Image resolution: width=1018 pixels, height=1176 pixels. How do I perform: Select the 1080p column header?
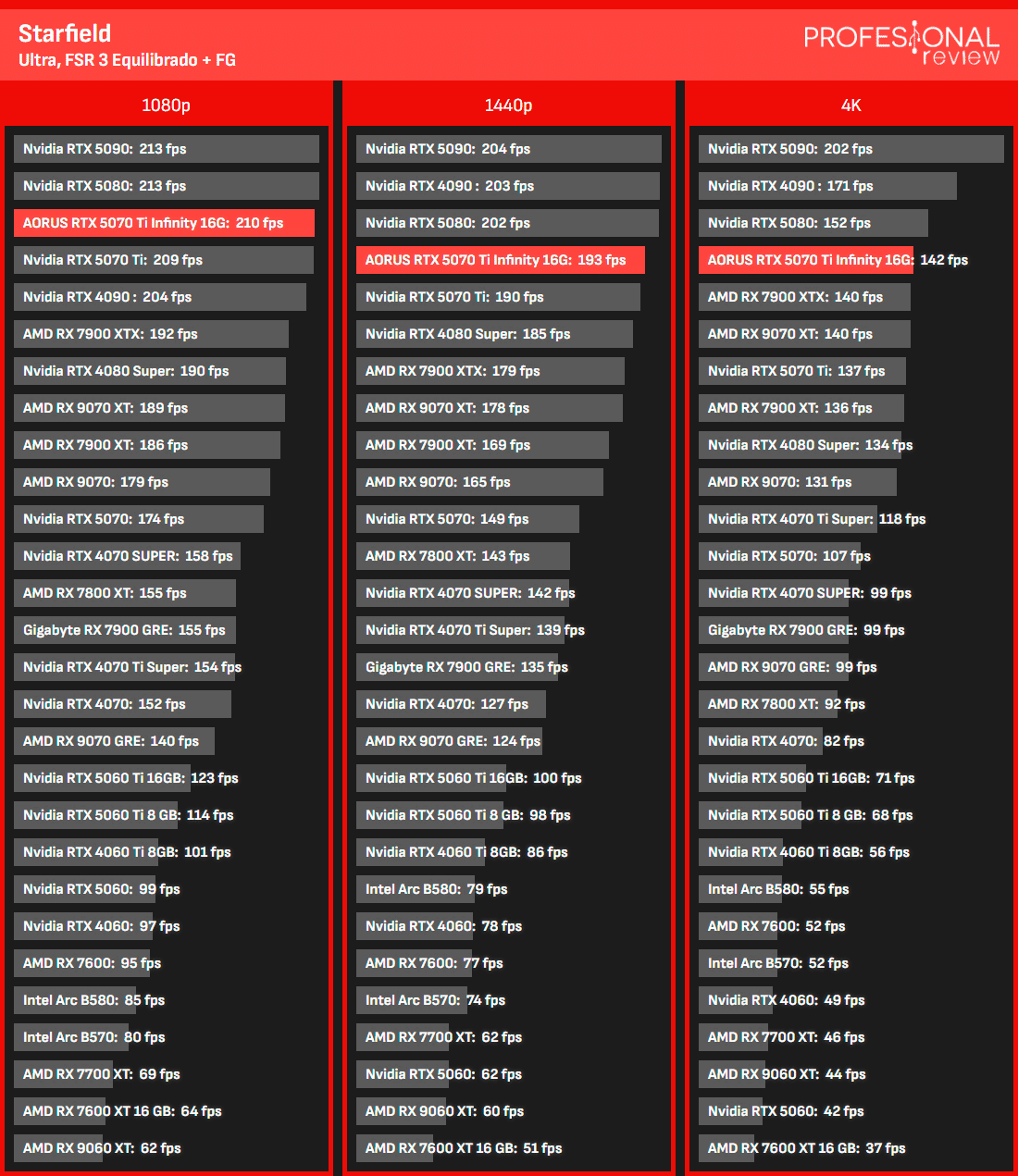click(167, 105)
